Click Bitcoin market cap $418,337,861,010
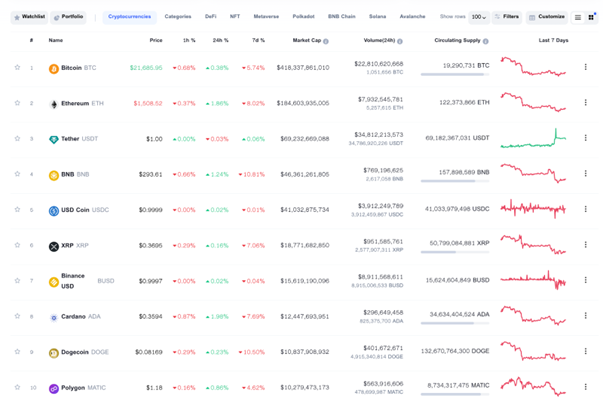 click(x=303, y=68)
